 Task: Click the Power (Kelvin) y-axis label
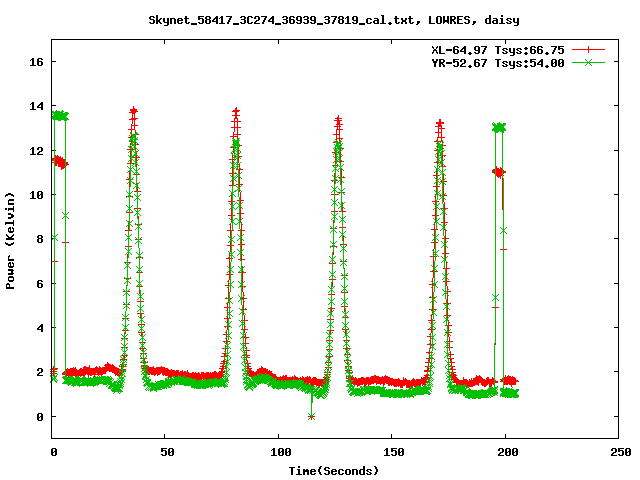(10, 241)
